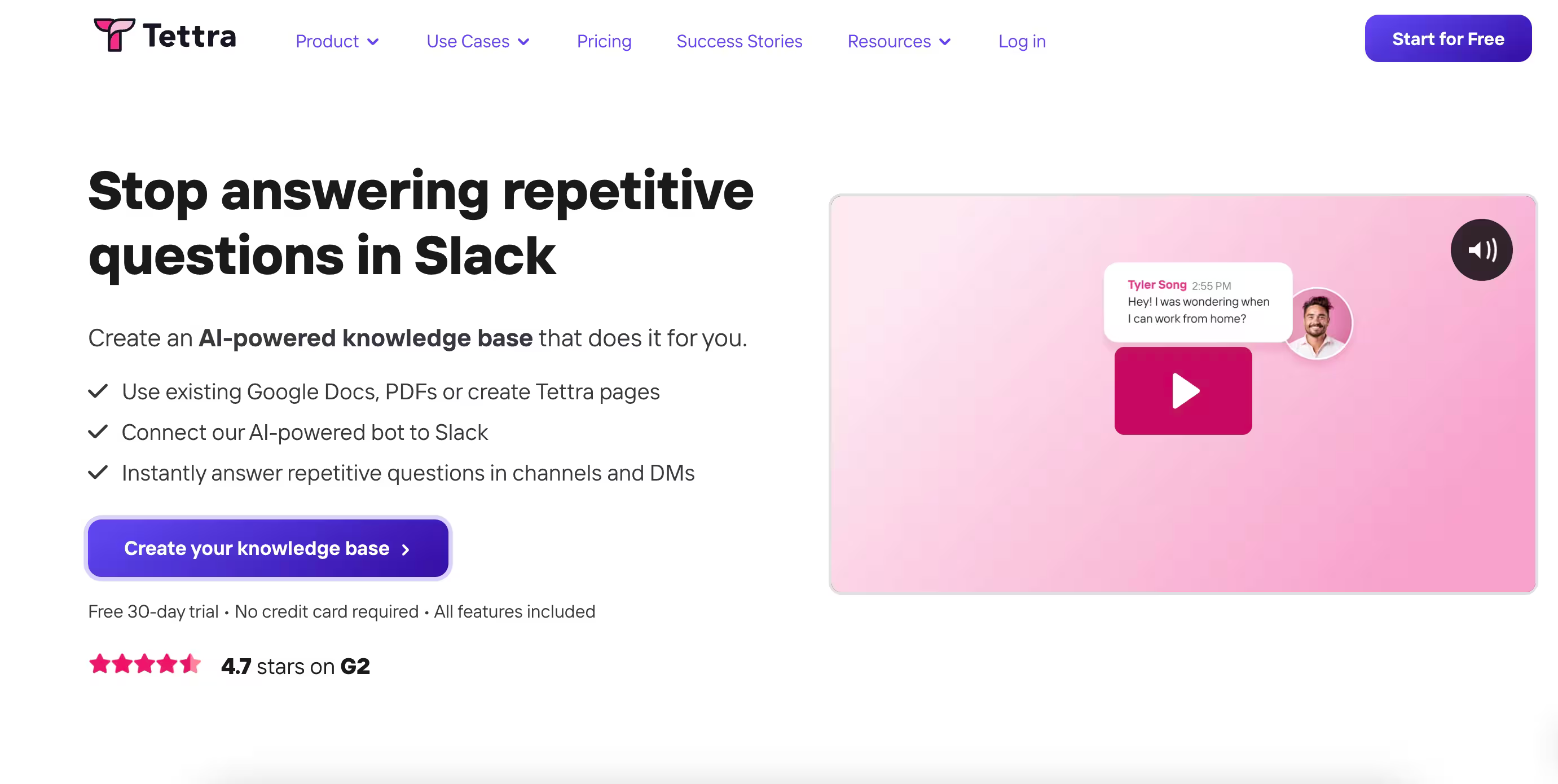Image resolution: width=1558 pixels, height=784 pixels.
Task: Open Success Stories link
Action: 739,41
